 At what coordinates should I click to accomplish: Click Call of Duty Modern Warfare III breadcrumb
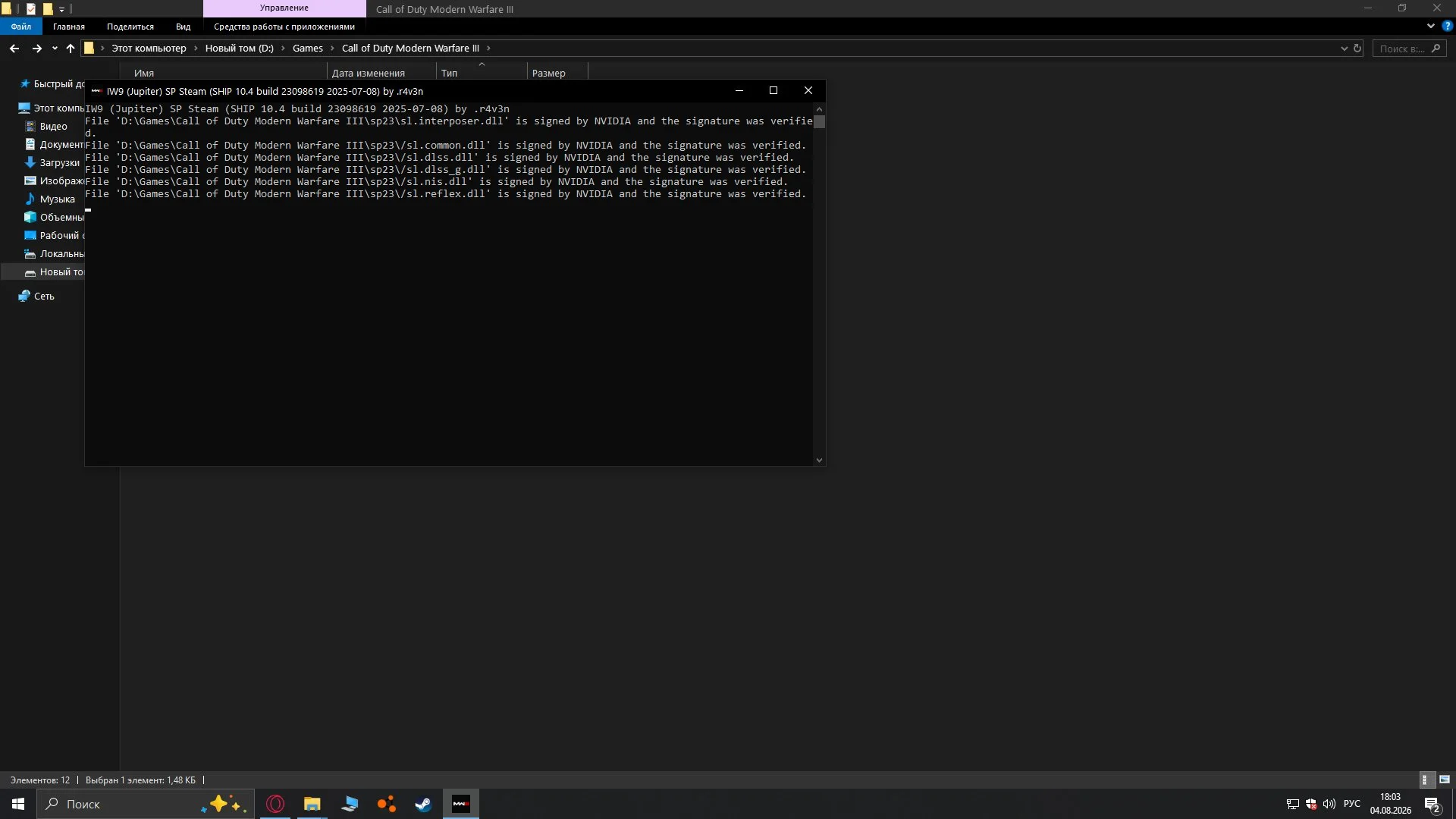[x=410, y=48]
